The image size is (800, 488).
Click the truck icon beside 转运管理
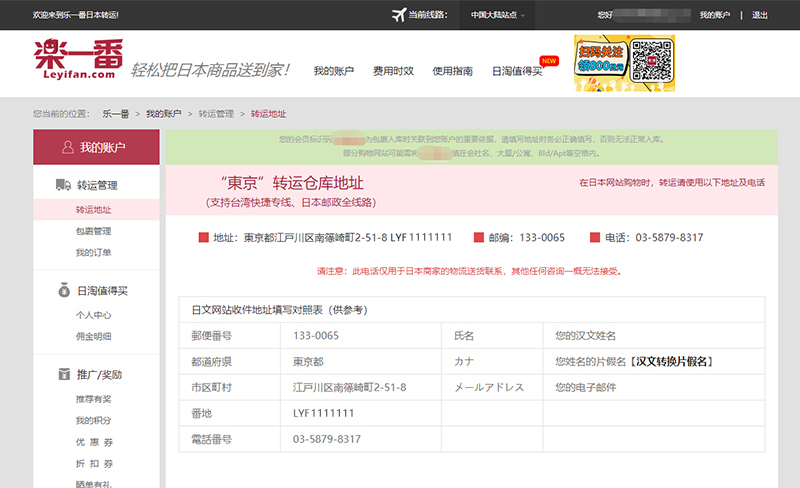coord(61,185)
